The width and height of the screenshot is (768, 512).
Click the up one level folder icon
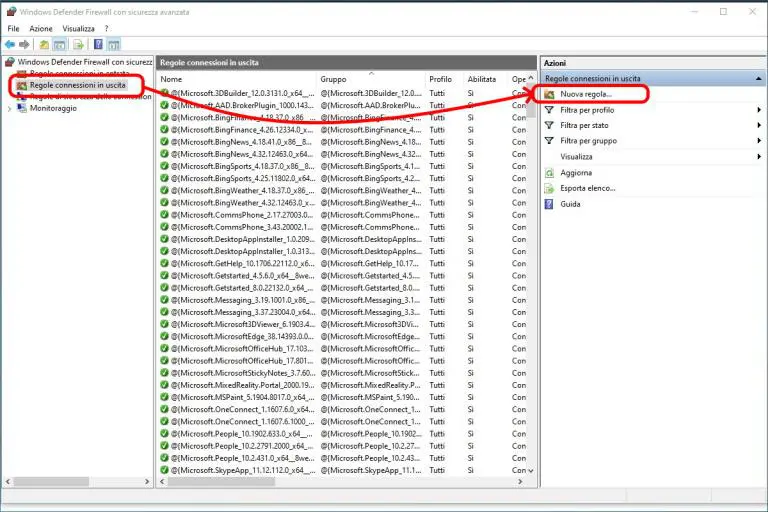coord(44,45)
